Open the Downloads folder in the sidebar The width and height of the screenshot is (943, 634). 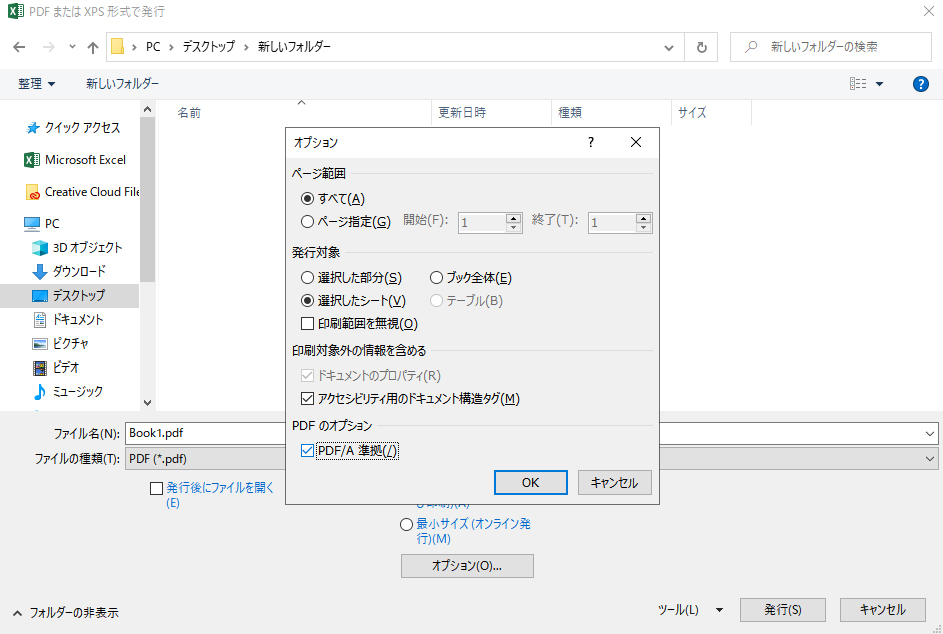tap(78, 272)
